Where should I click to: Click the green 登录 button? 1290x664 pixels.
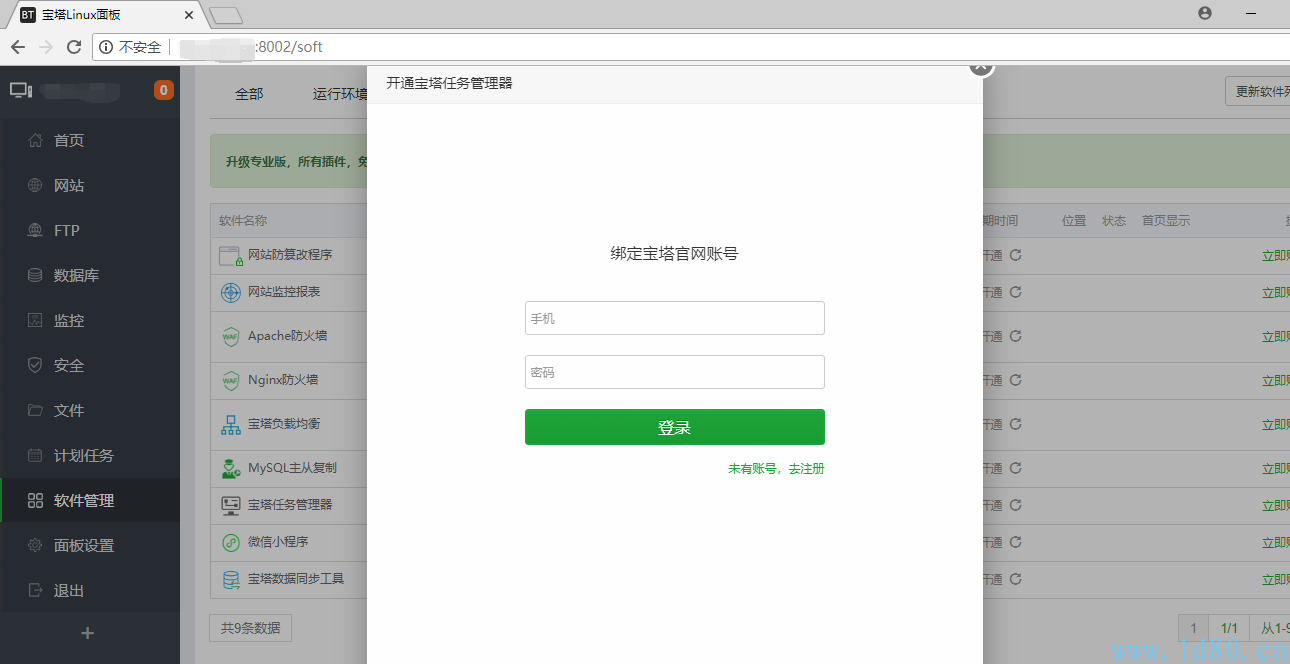(x=675, y=427)
